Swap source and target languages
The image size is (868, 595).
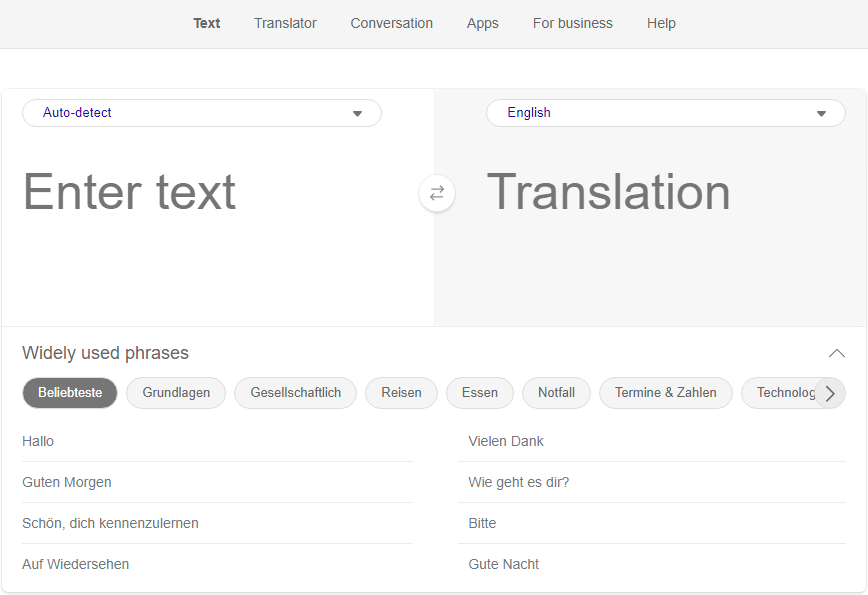tap(437, 193)
